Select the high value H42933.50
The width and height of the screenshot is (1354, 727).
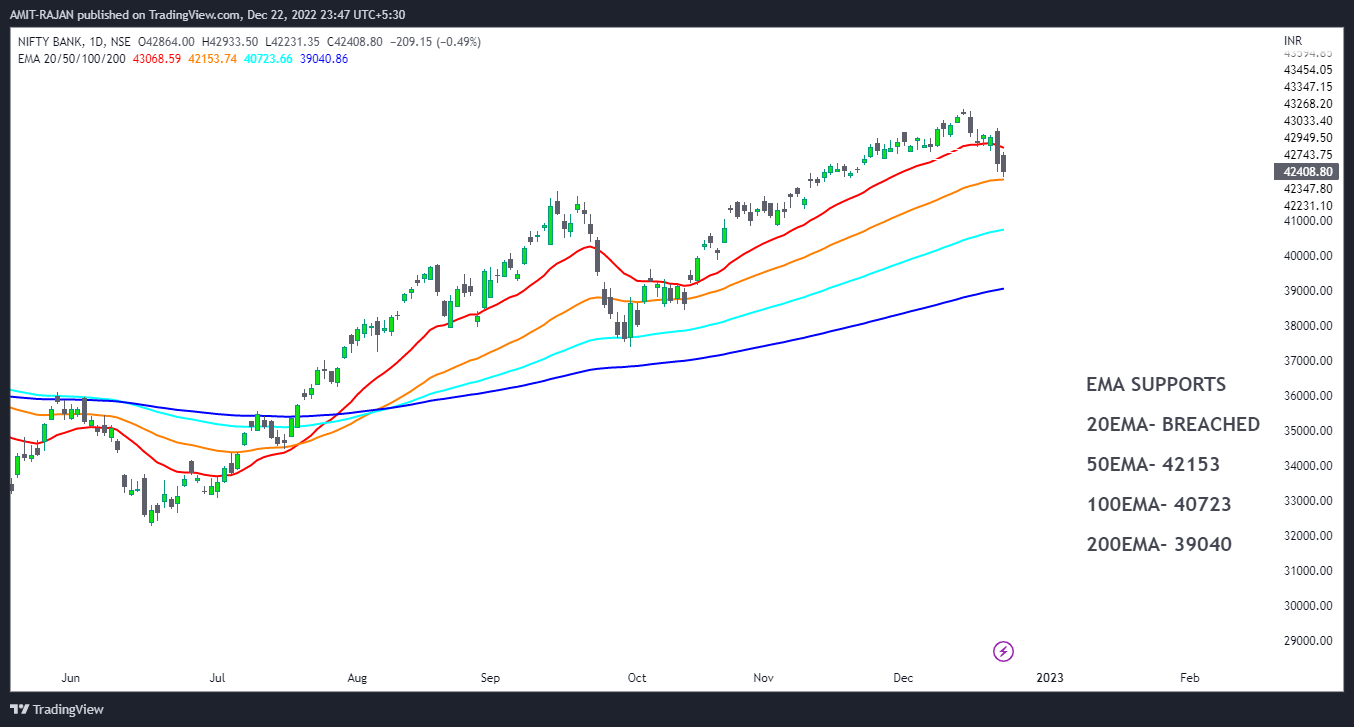click(230, 42)
